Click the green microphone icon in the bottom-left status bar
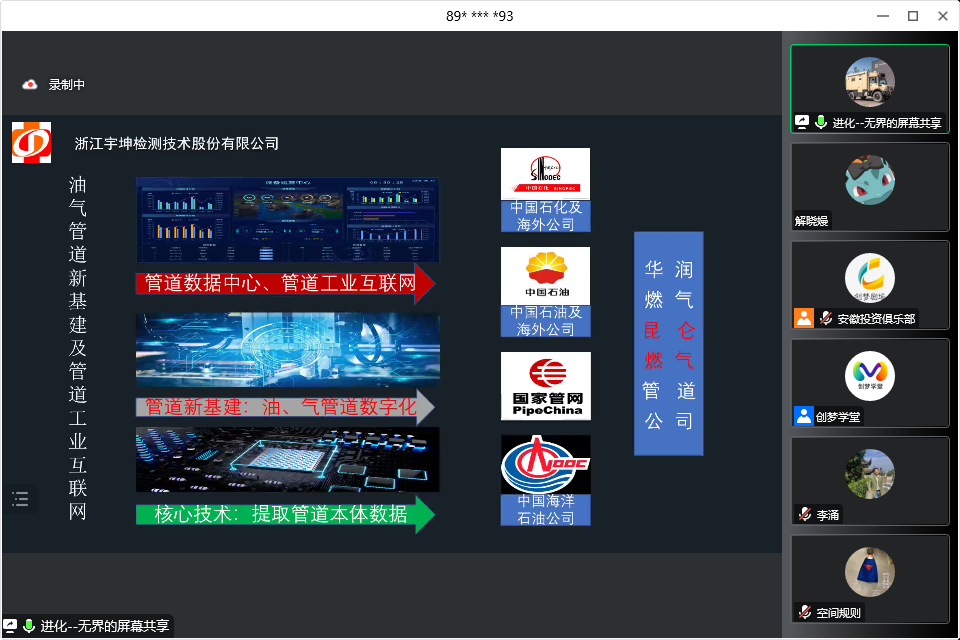The image size is (960, 640). (x=29, y=626)
